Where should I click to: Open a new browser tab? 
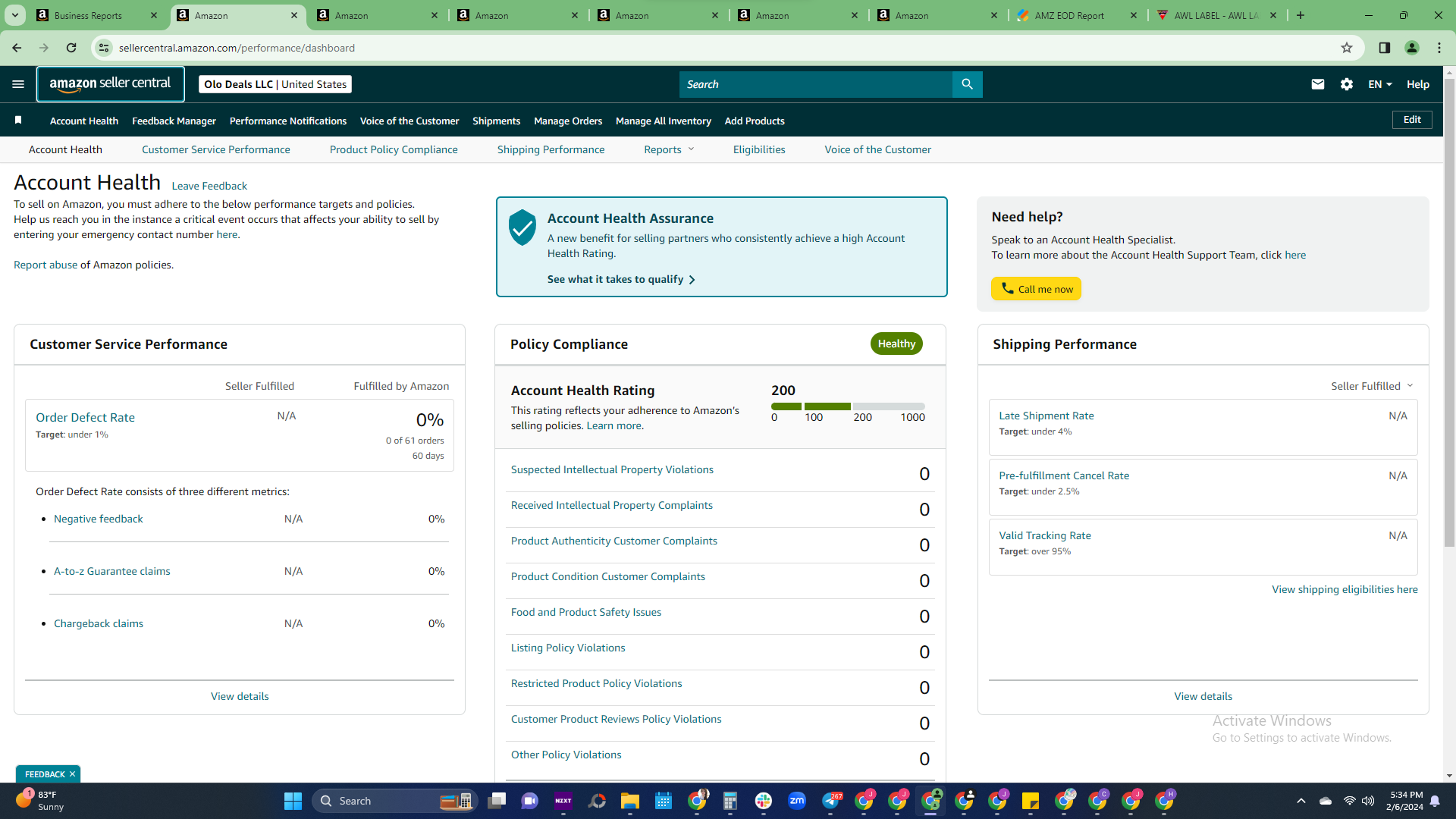click(x=1301, y=15)
